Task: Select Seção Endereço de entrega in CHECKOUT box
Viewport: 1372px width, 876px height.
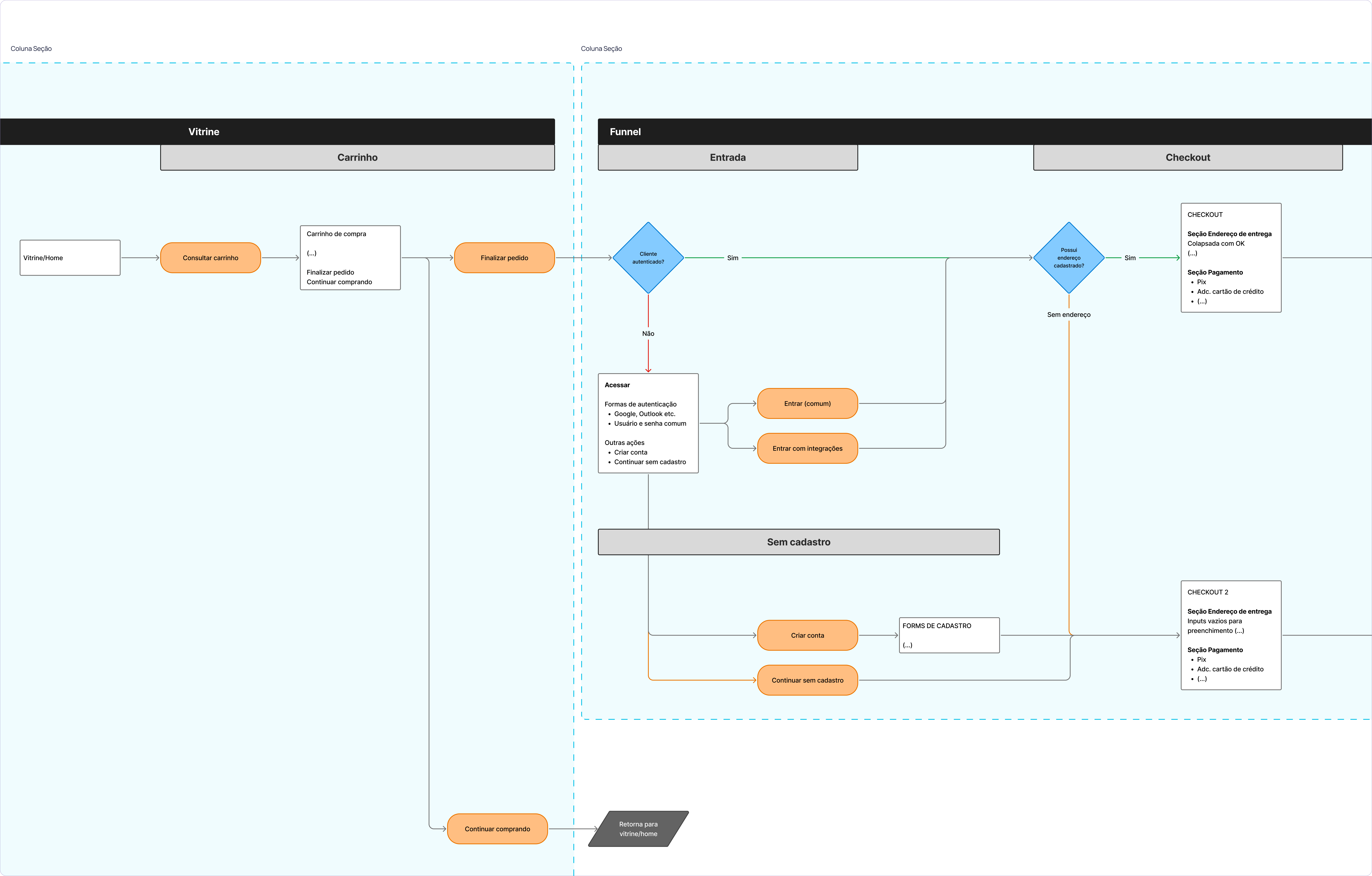Action: (1230, 234)
